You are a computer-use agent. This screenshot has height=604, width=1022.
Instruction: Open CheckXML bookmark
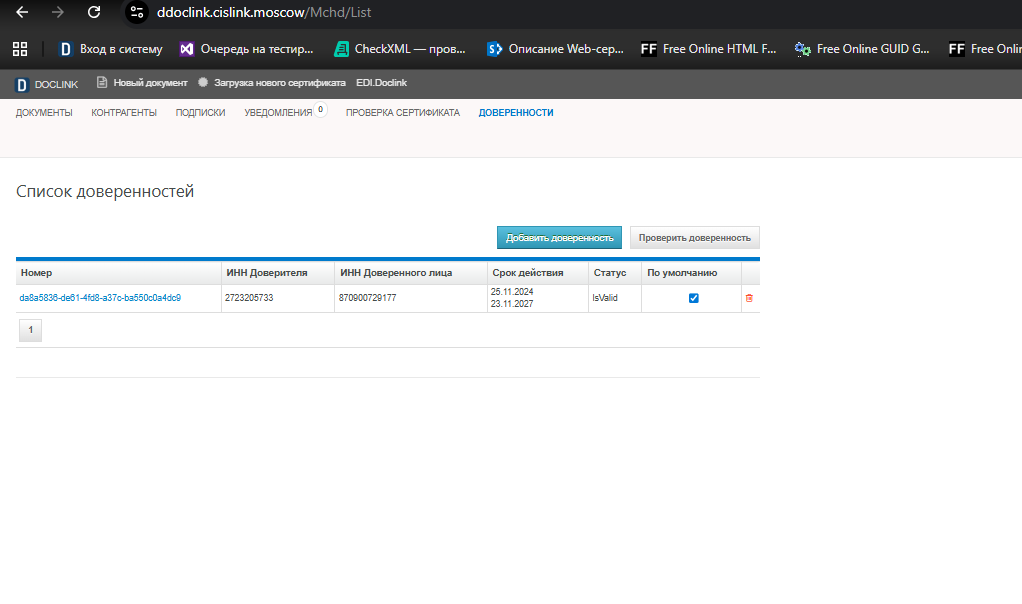[x=400, y=49]
